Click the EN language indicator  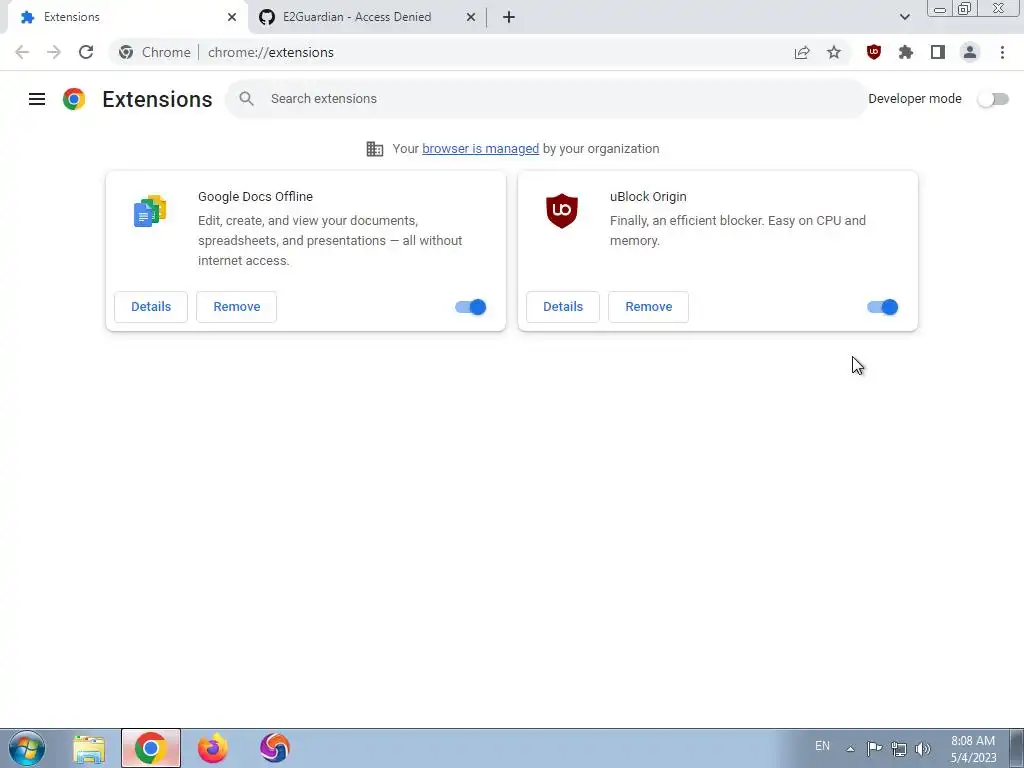822,746
